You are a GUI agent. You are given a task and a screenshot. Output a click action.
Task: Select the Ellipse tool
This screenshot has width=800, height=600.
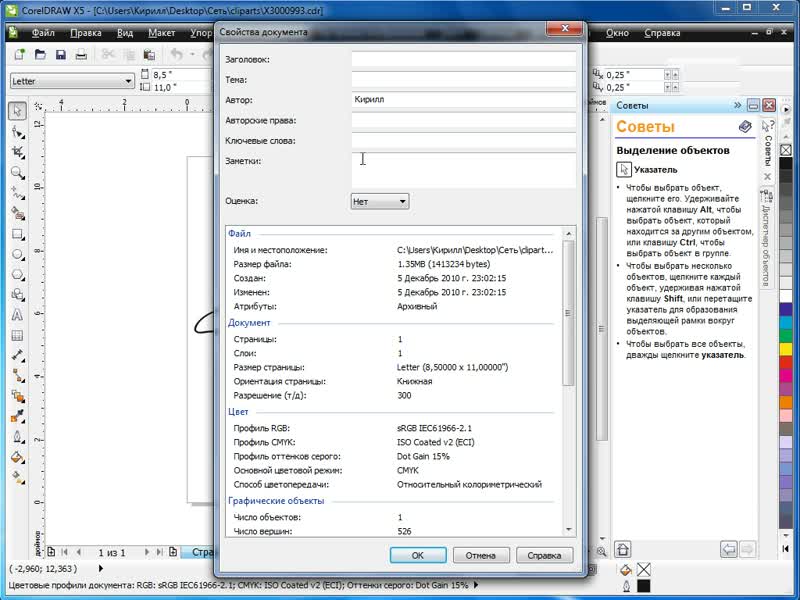point(17,254)
